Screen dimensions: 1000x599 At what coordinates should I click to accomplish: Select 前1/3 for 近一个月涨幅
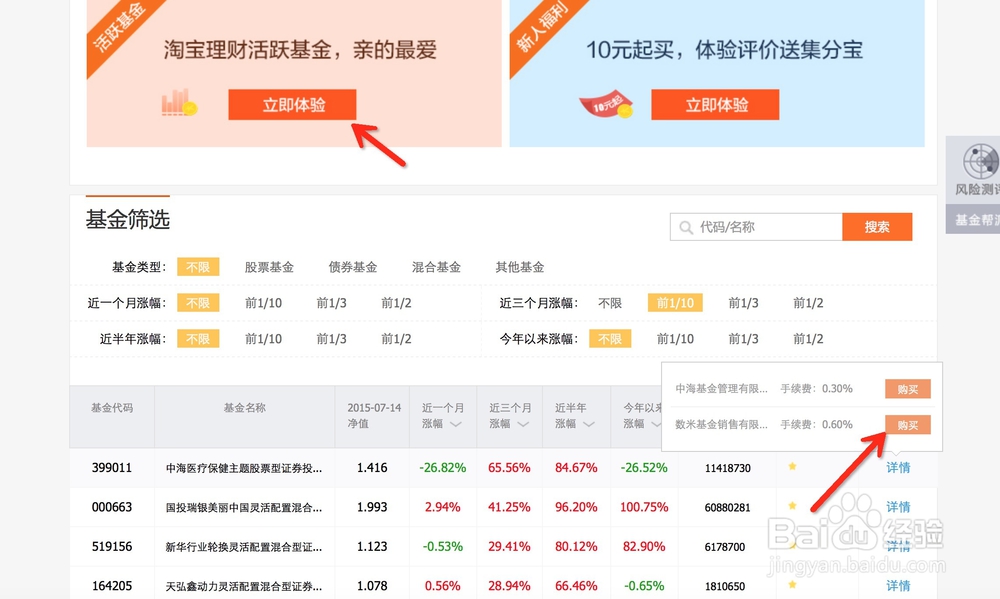click(x=332, y=302)
